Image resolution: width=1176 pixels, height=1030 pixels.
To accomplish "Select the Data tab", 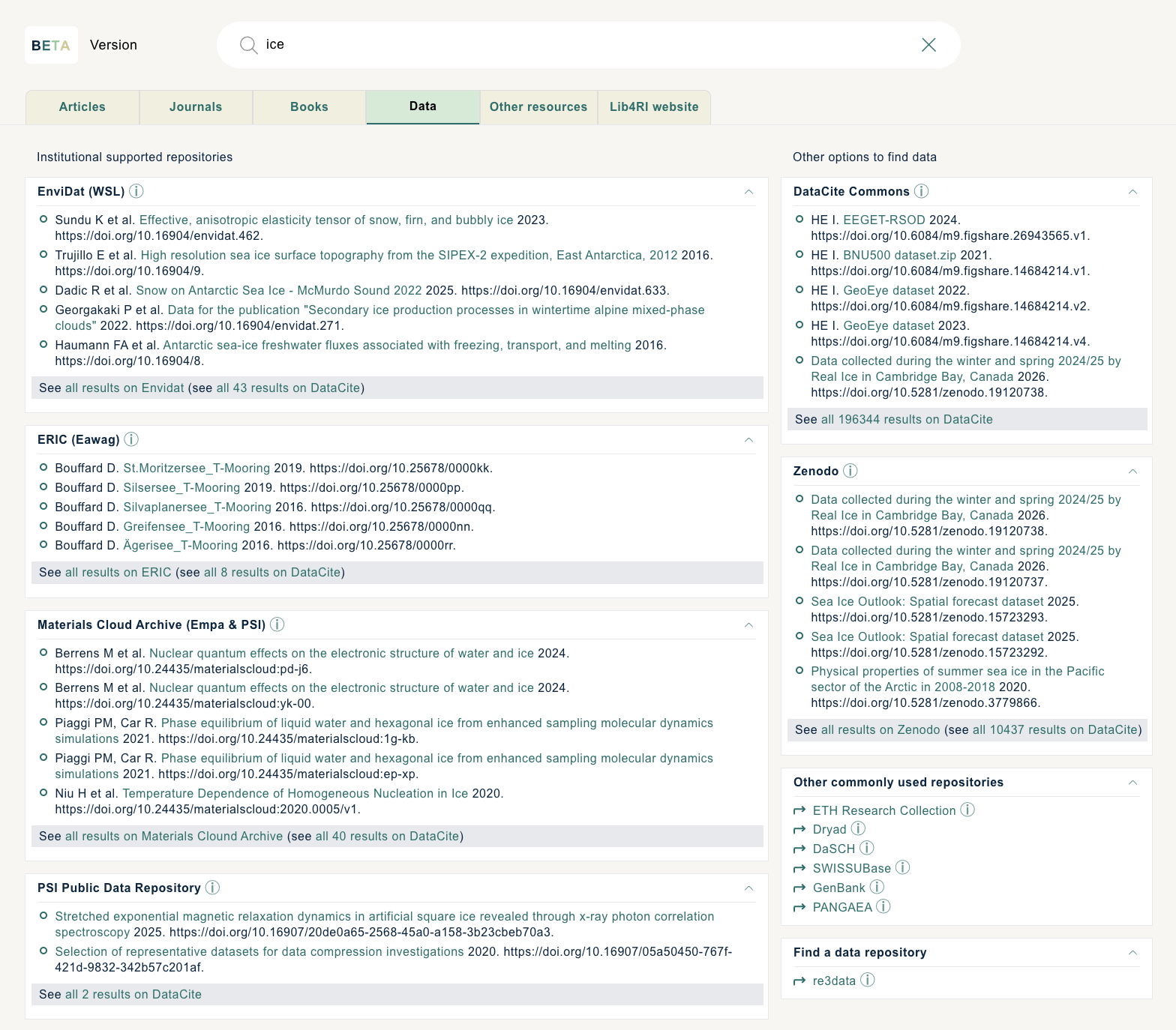I will pos(423,106).
